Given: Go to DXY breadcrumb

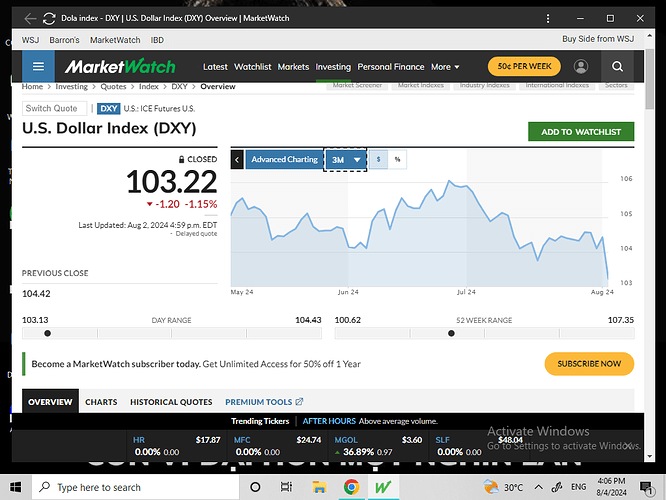Looking at the screenshot, I should [x=179, y=87].
